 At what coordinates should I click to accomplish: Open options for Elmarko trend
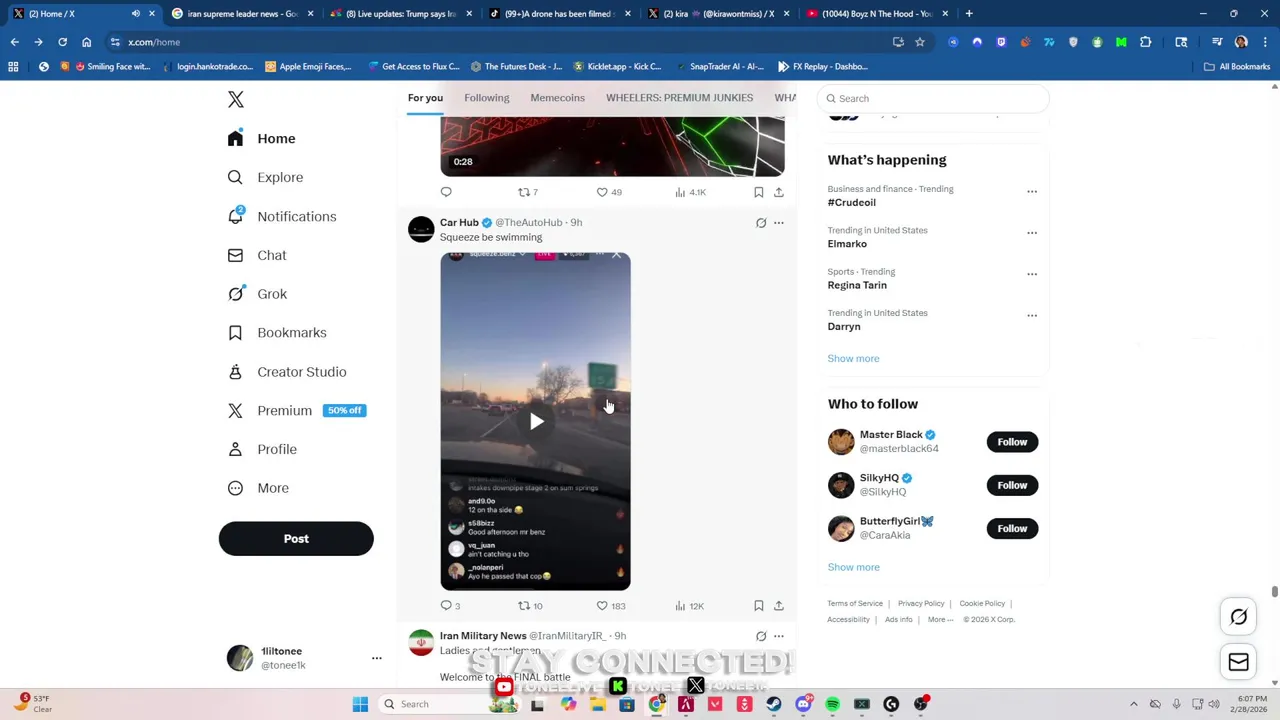click(1032, 232)
